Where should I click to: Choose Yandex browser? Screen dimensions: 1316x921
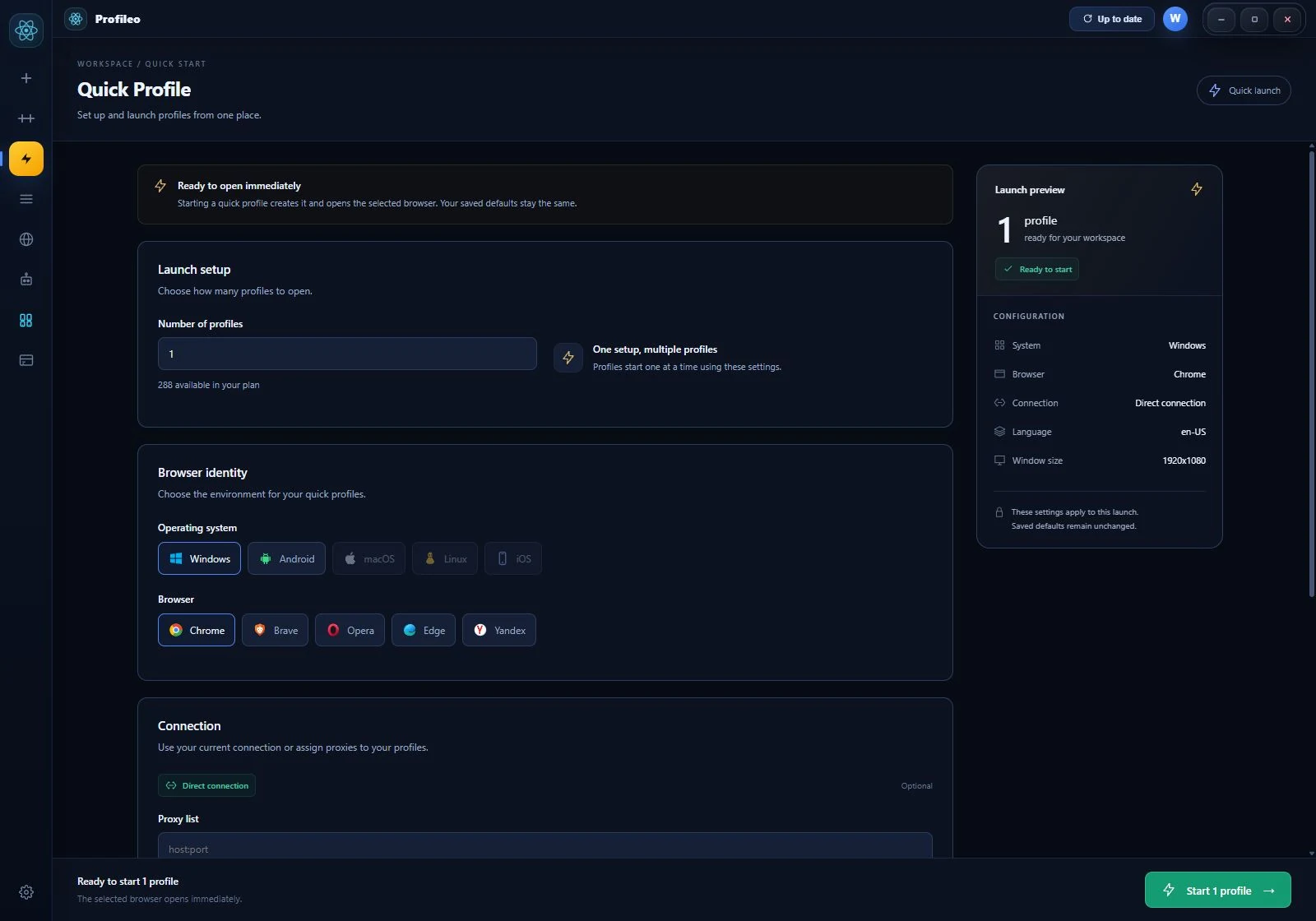coord(499,630)
